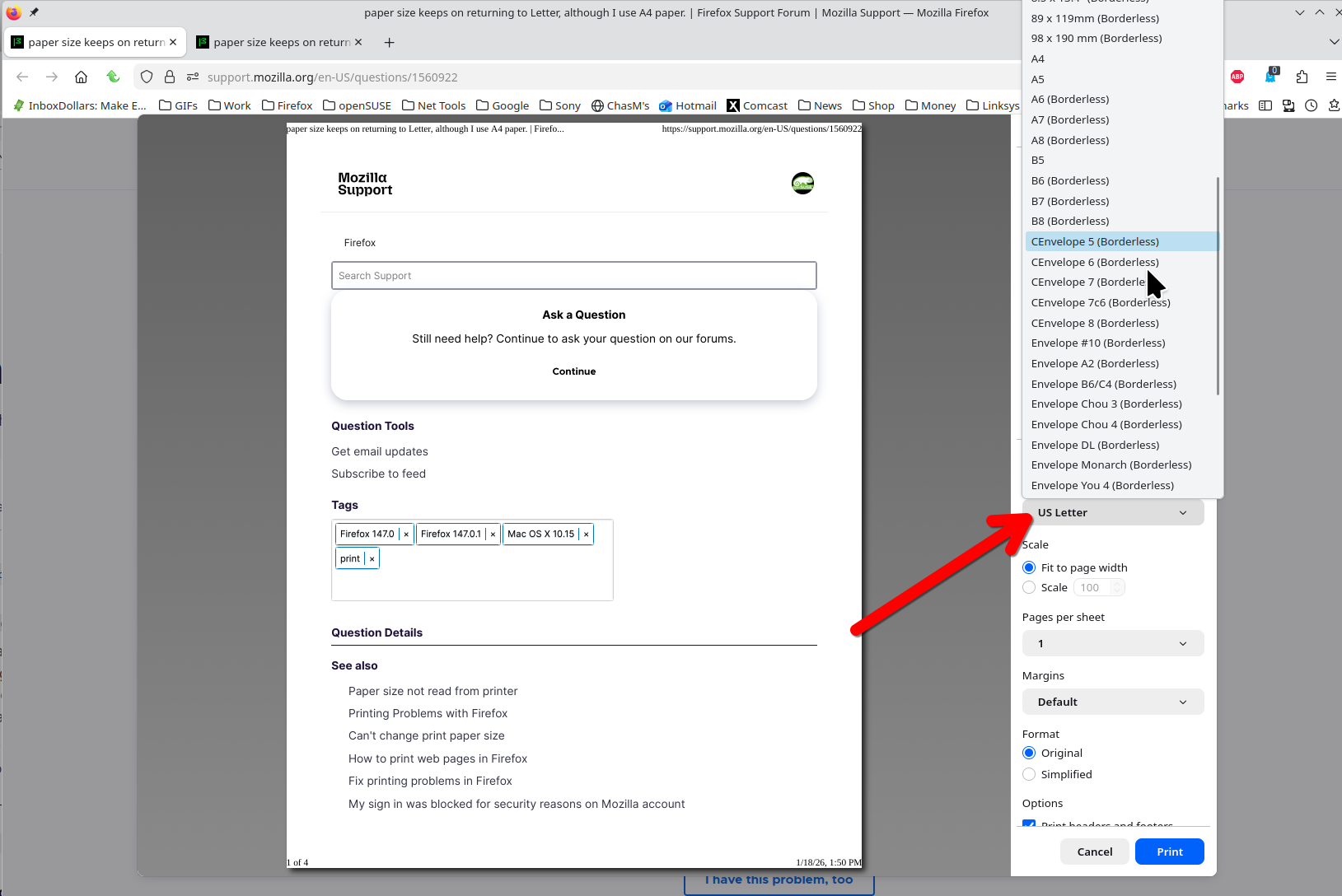Image resolution: width=1342 pixels, height=896 pixels.
Task: Open the Adblock Plus extension
Action: (x=1237, y=77)
